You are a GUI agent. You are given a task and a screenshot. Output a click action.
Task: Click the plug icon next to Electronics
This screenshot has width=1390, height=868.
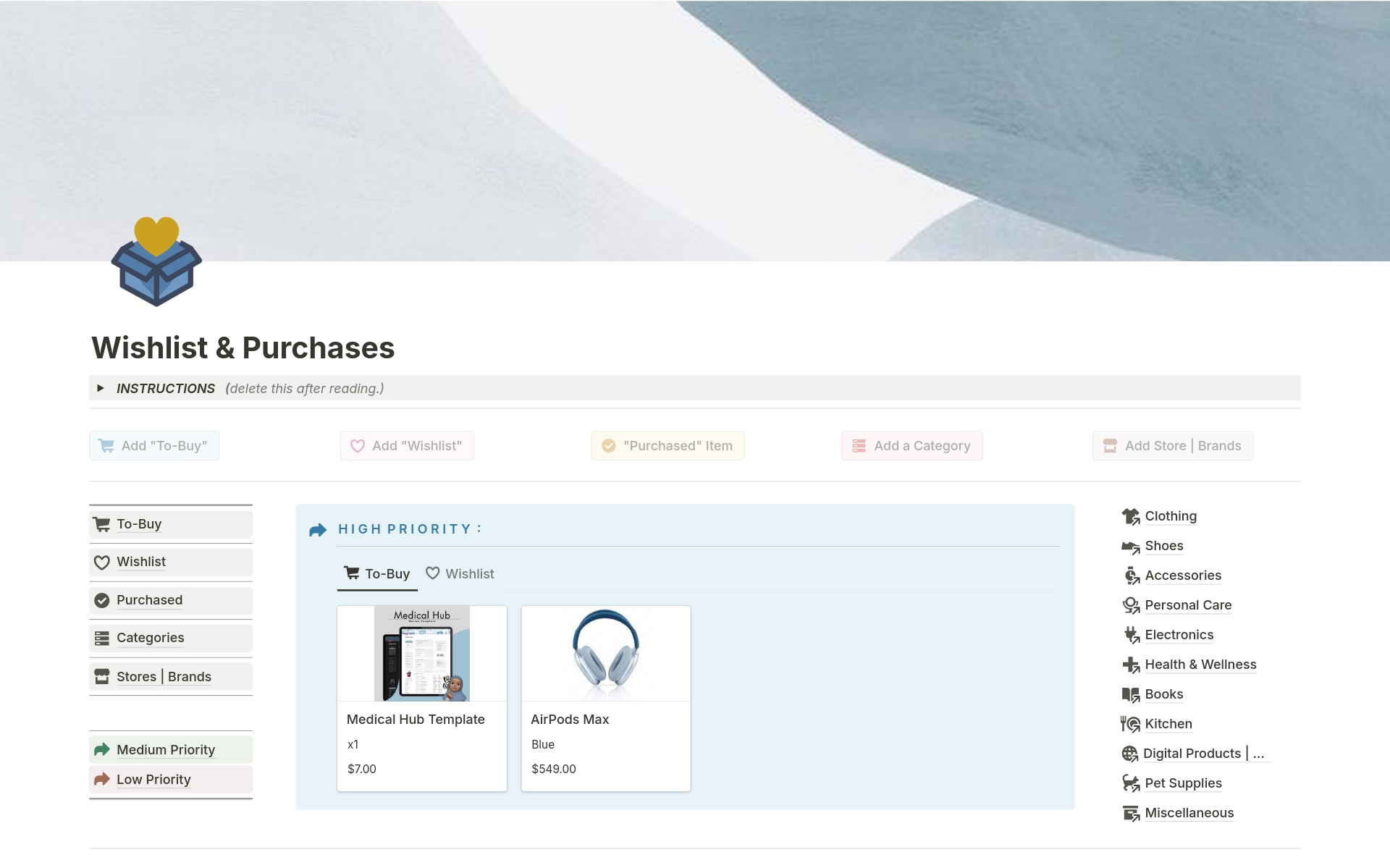[1130, 636]
